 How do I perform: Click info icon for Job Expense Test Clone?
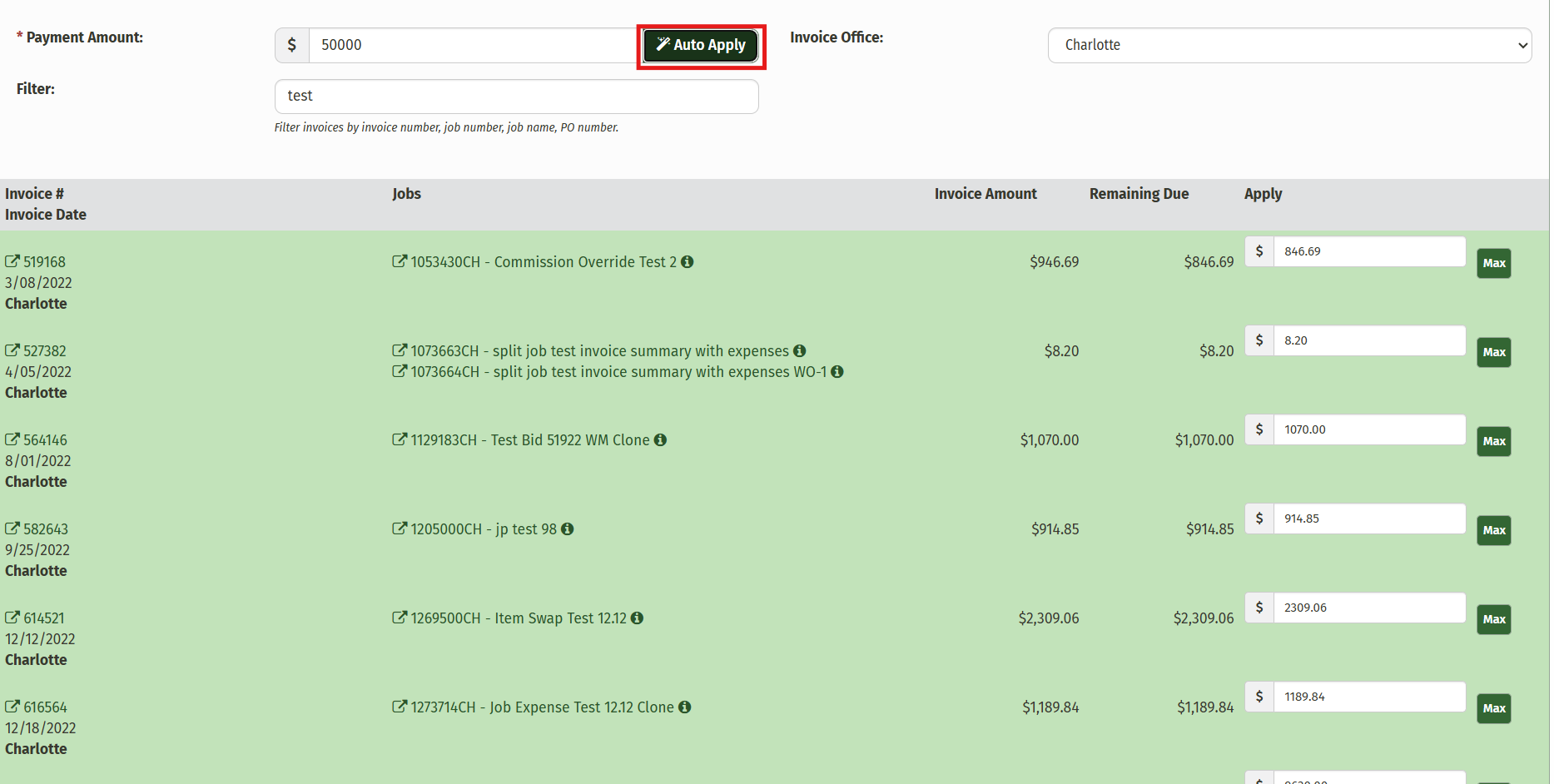[x=685, y=707]
